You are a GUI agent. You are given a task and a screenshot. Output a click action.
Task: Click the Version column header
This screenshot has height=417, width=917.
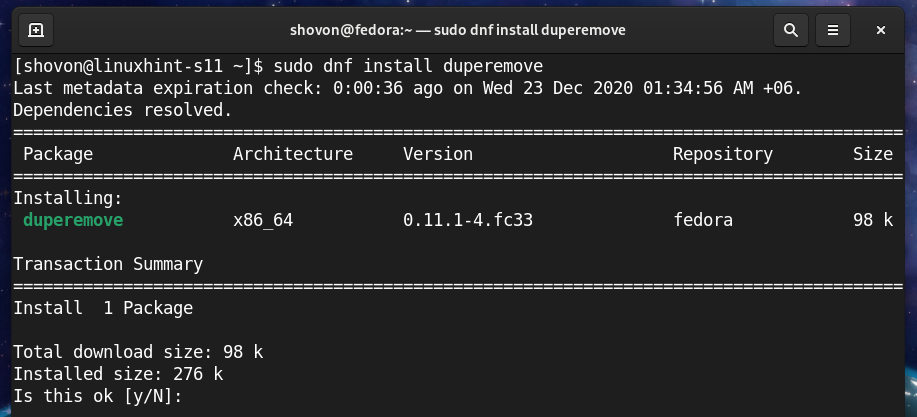pos(437,154)
